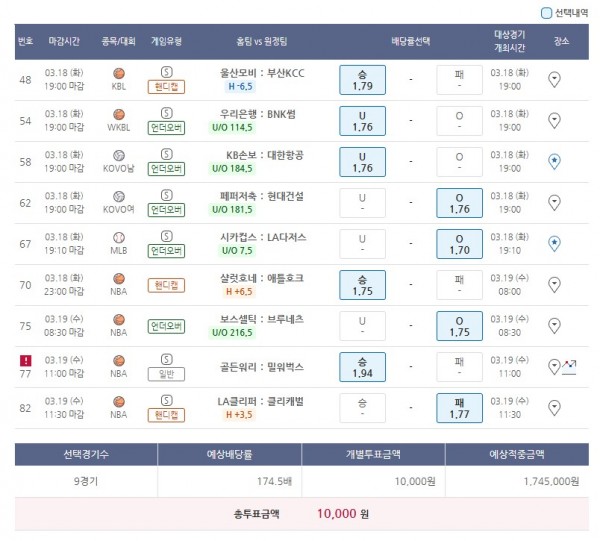600x541 pixels.
Task: Toggle O 1.76 on 페퍼저축 vs 현대건설
Action: pos(459,202)
